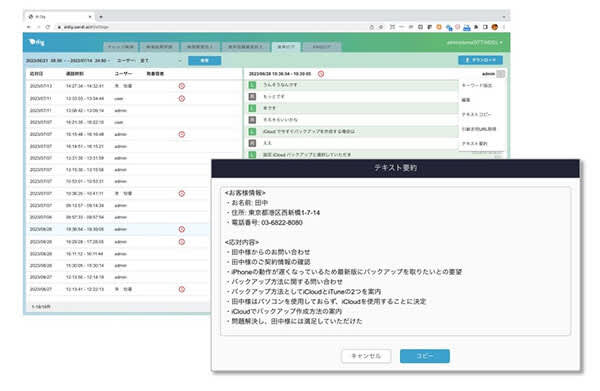Click the first grey navigation tab in the header

click(121, 47)
